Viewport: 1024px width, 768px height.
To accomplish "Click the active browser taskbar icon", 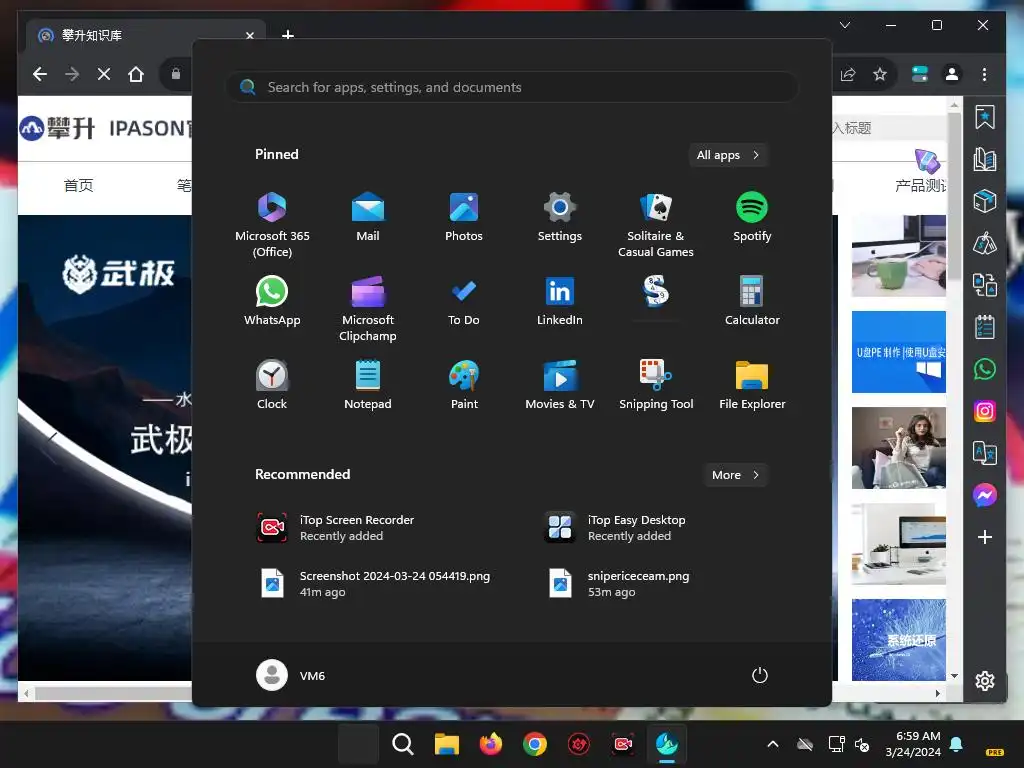I will coord(667,744).
